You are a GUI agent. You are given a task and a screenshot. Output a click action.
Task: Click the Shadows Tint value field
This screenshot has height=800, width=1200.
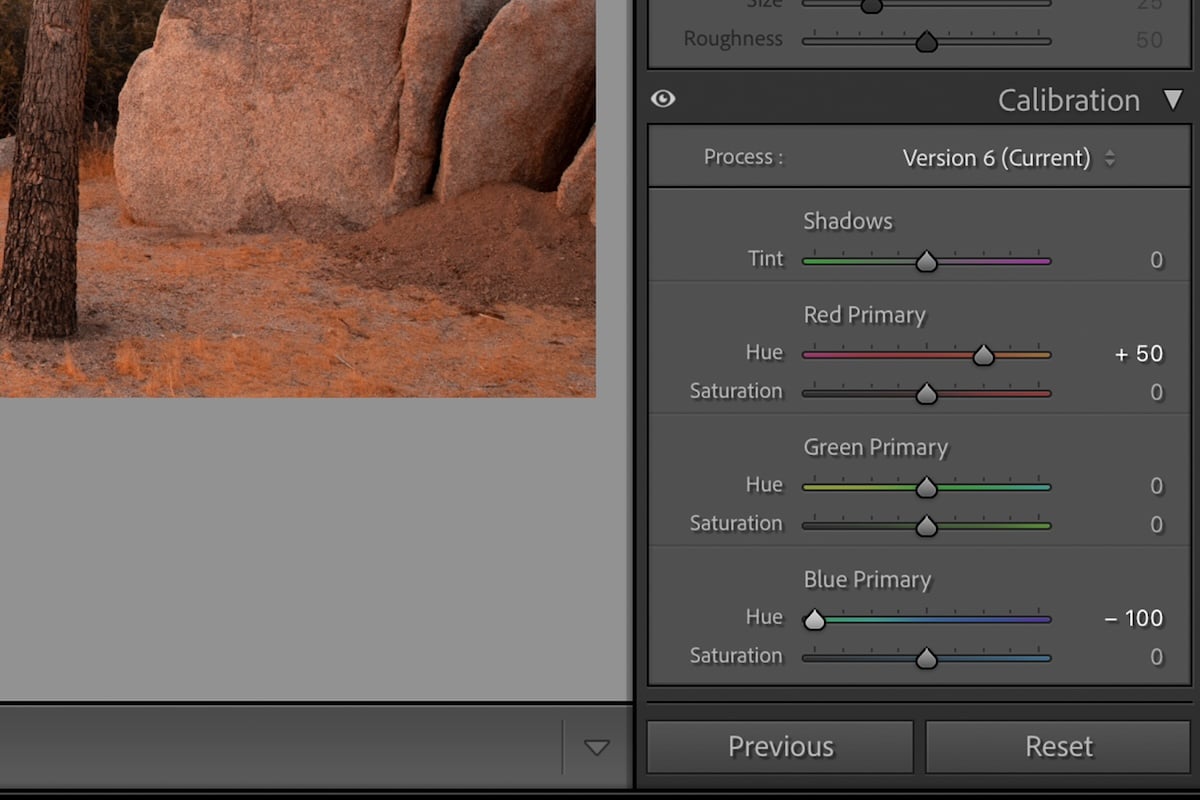pyautogui.click(x=1156, y=260)
